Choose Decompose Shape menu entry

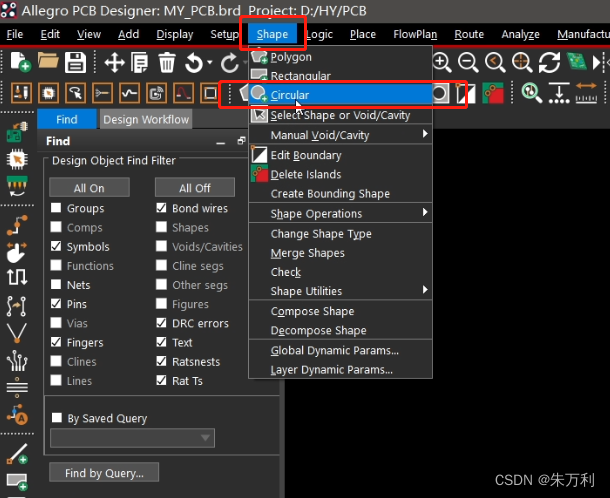340,330
